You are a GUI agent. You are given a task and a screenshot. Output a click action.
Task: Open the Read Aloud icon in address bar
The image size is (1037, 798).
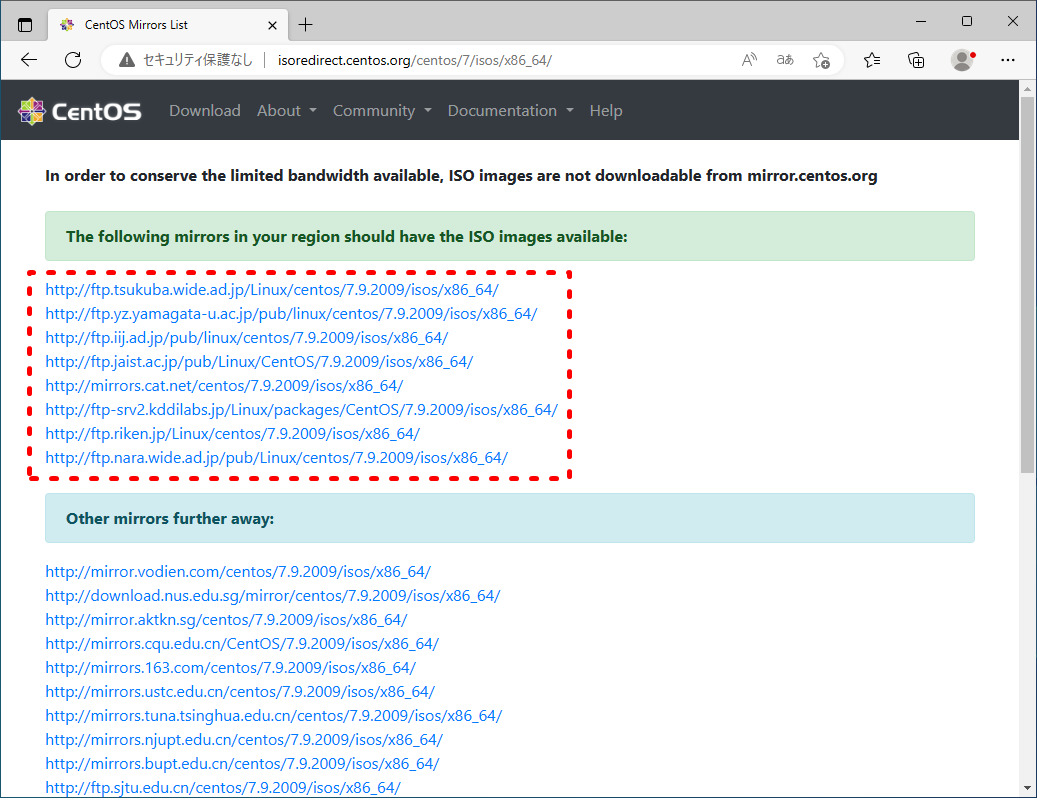[x=749, y=60]
